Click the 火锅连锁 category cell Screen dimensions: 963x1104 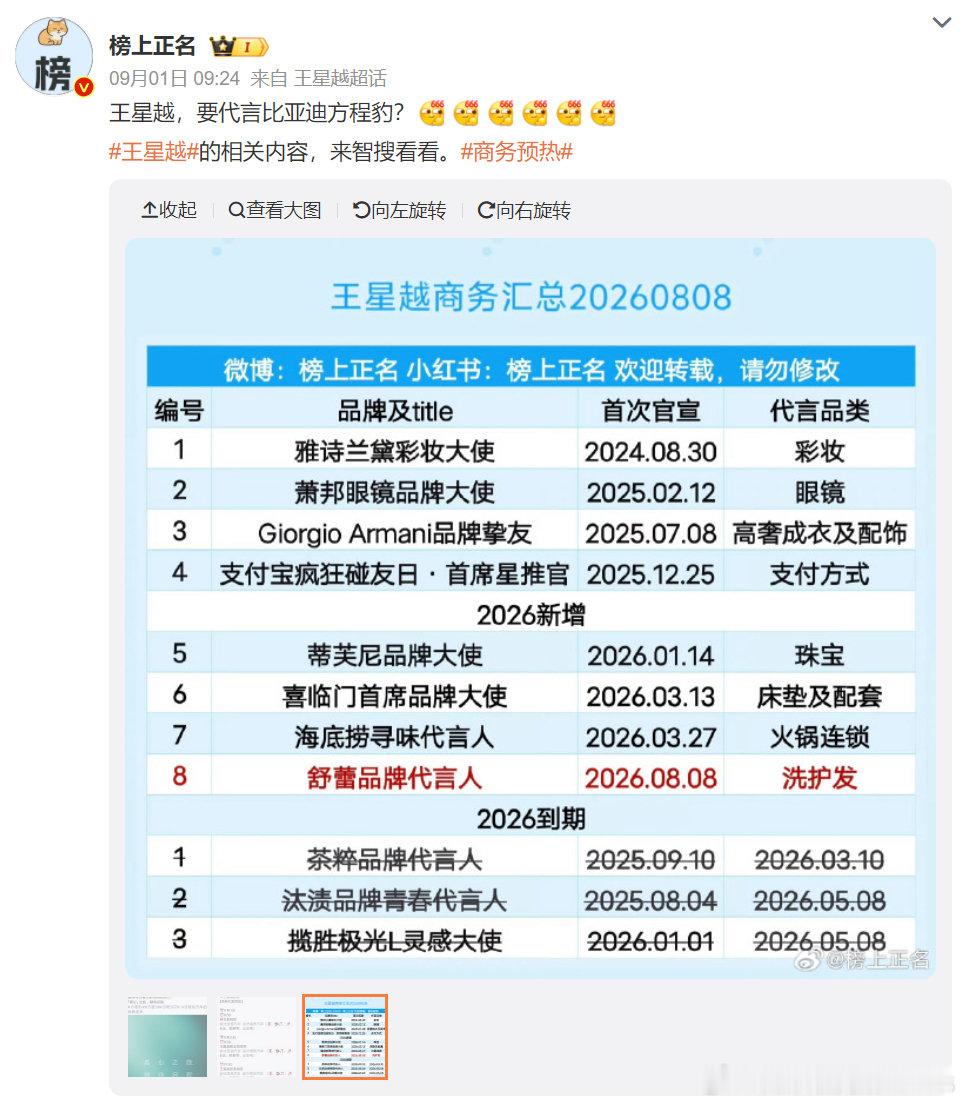tap(819, 736)
